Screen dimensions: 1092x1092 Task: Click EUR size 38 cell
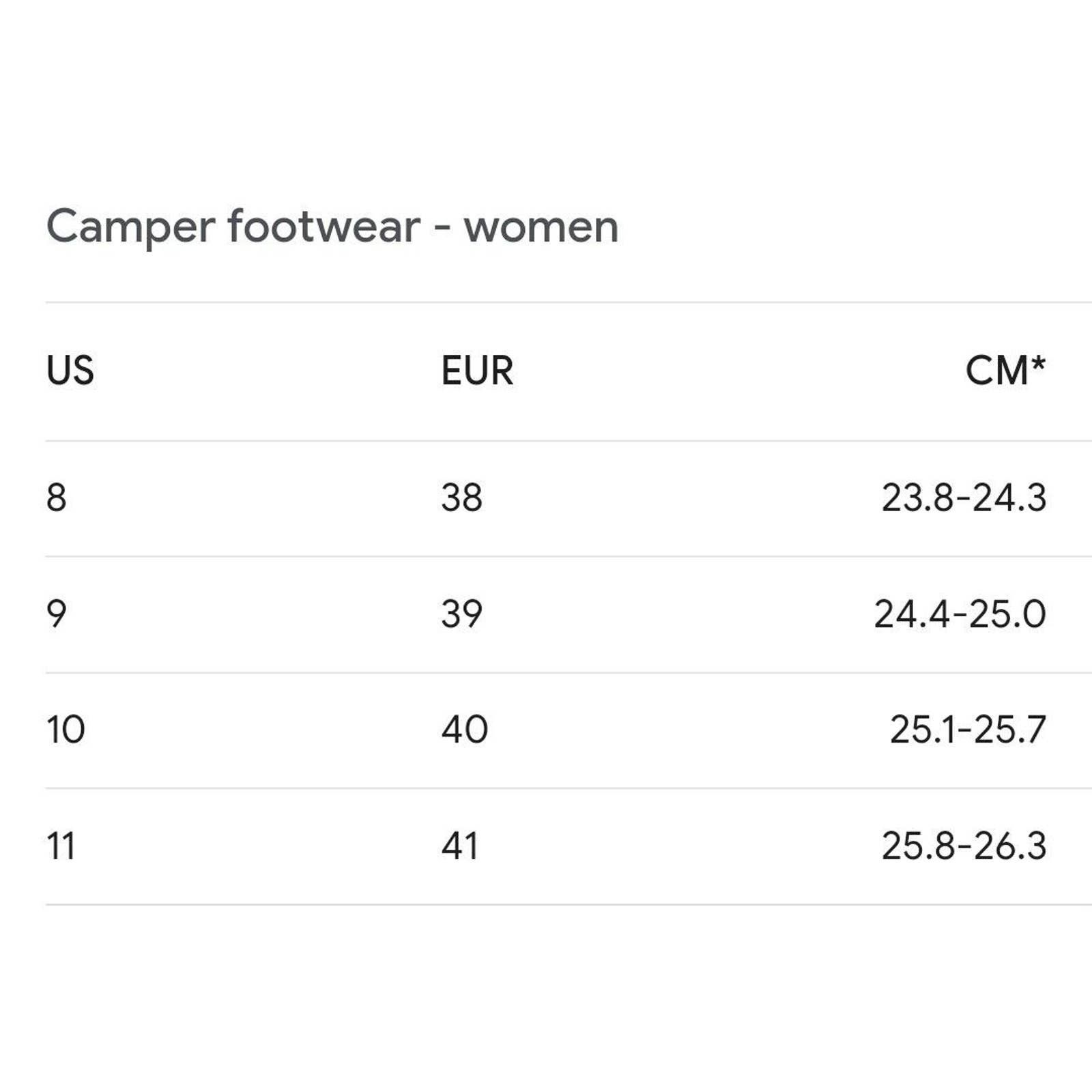[x=461, y=498]
